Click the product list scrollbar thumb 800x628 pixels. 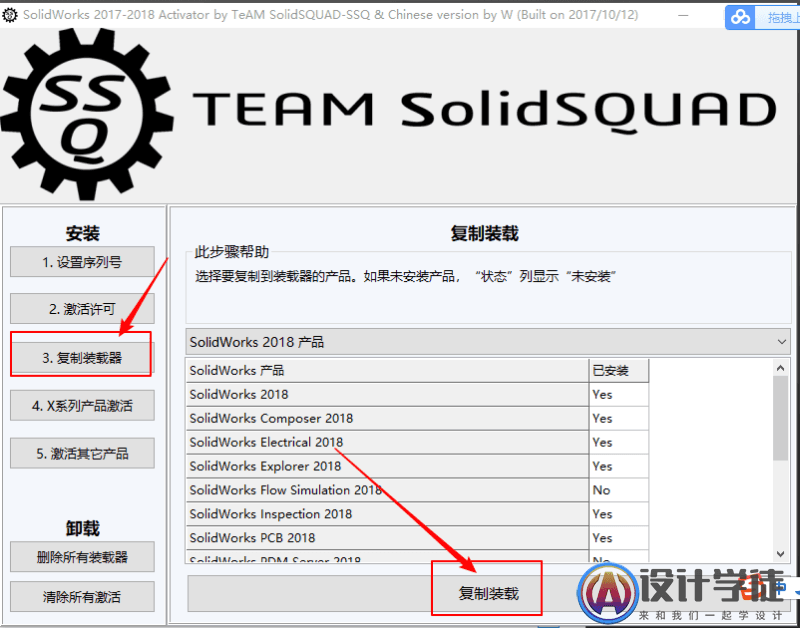781,418
